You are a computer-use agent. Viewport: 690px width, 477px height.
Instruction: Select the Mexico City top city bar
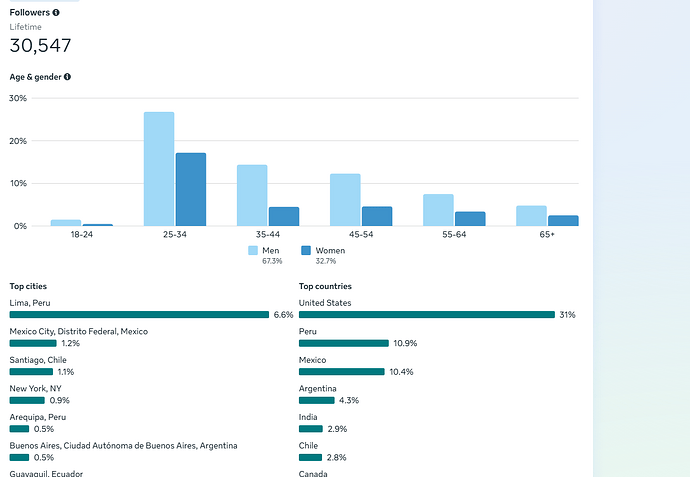[x=33, y=343]
